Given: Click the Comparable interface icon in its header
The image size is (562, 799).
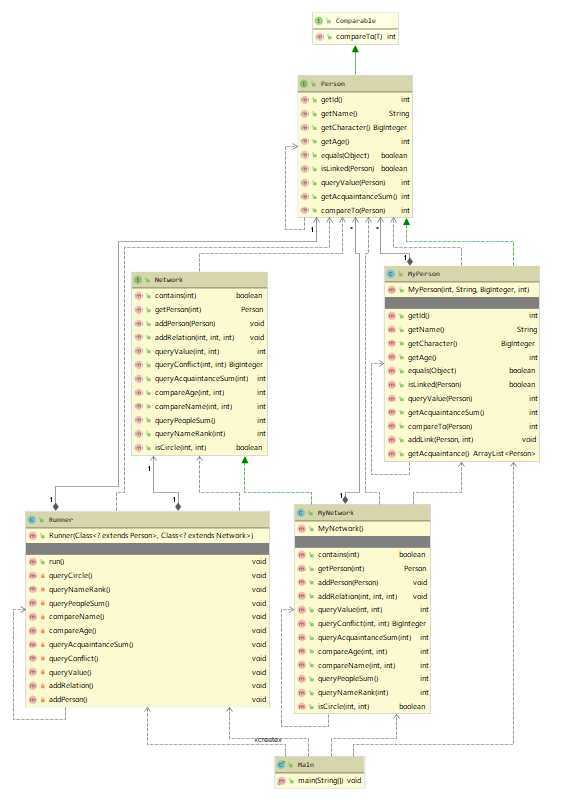Looking at the screenshot, I should tap(319, 21).
